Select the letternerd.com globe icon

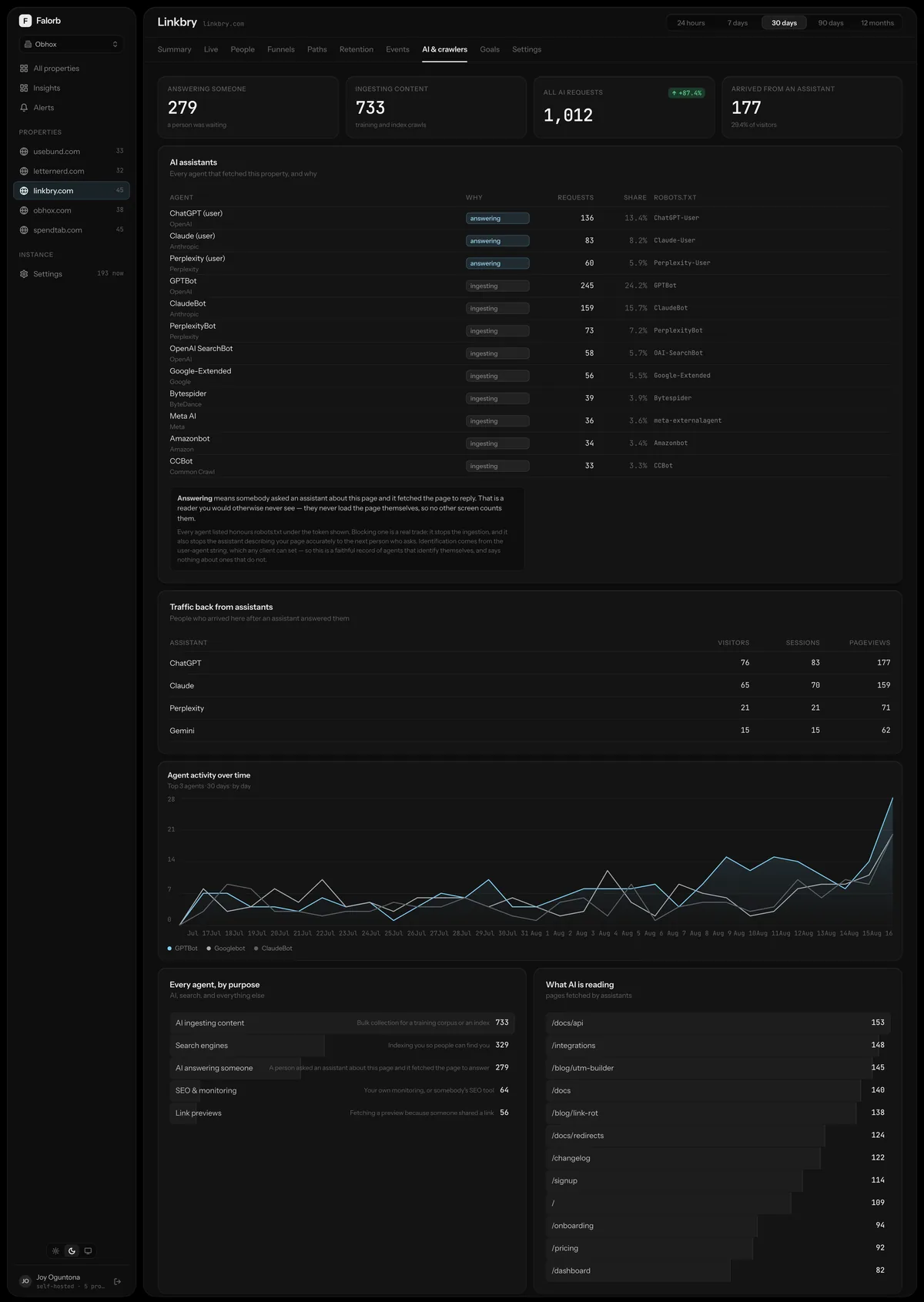coord(24,171)
